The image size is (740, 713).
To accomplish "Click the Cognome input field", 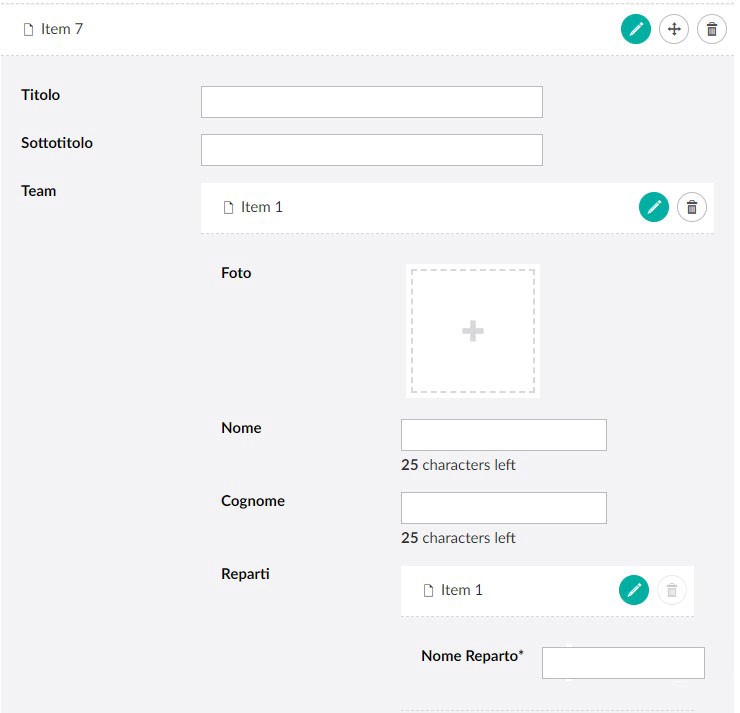I will click(x=504, y=508).
